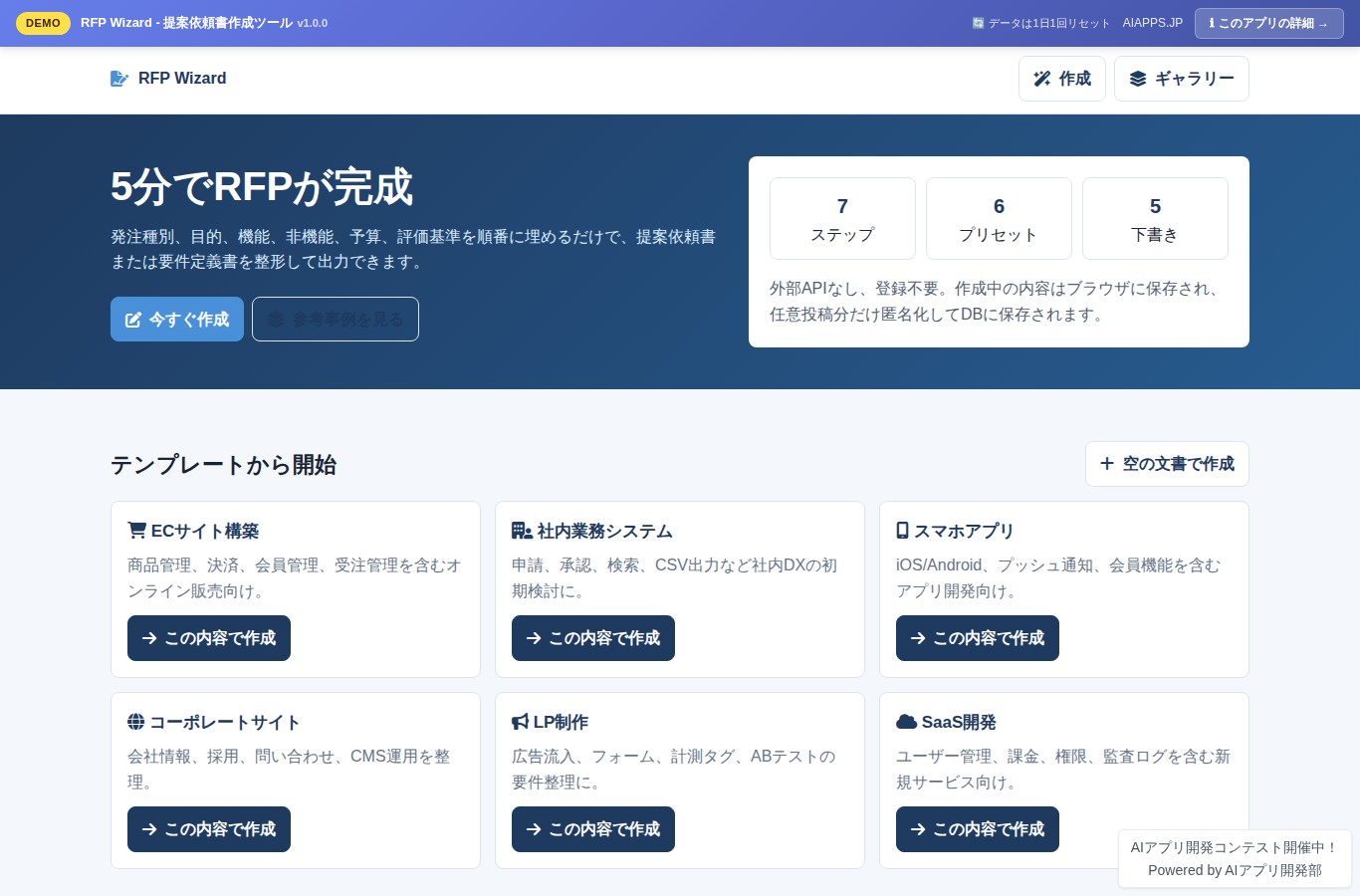Open このアプリの詳細 in the top banner
This screenshot has height=896, width=1360.
pyautogui.click(x=1269, y=23)
